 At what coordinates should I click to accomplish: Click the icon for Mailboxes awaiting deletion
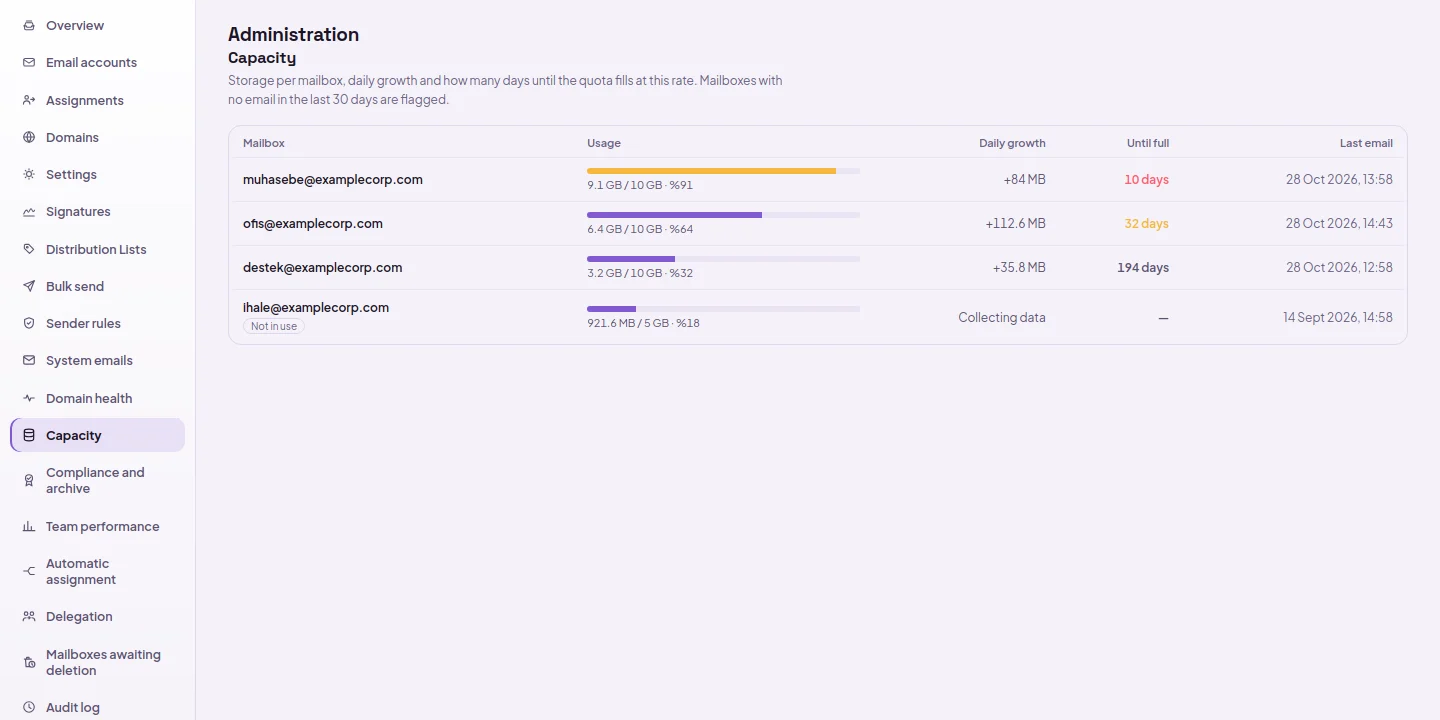(29, 662)
